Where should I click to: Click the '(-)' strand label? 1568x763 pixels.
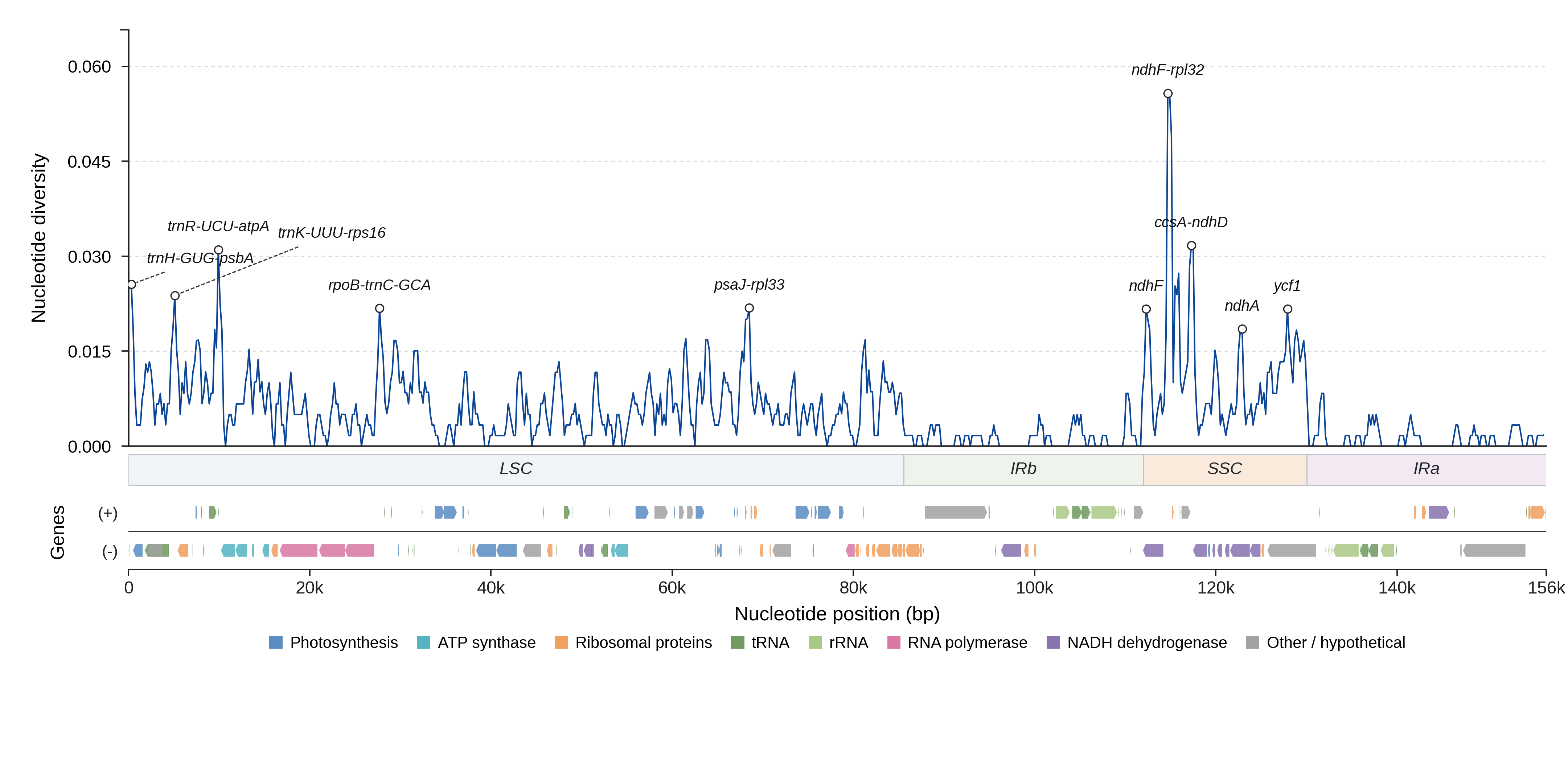click(x=110, y=552)
